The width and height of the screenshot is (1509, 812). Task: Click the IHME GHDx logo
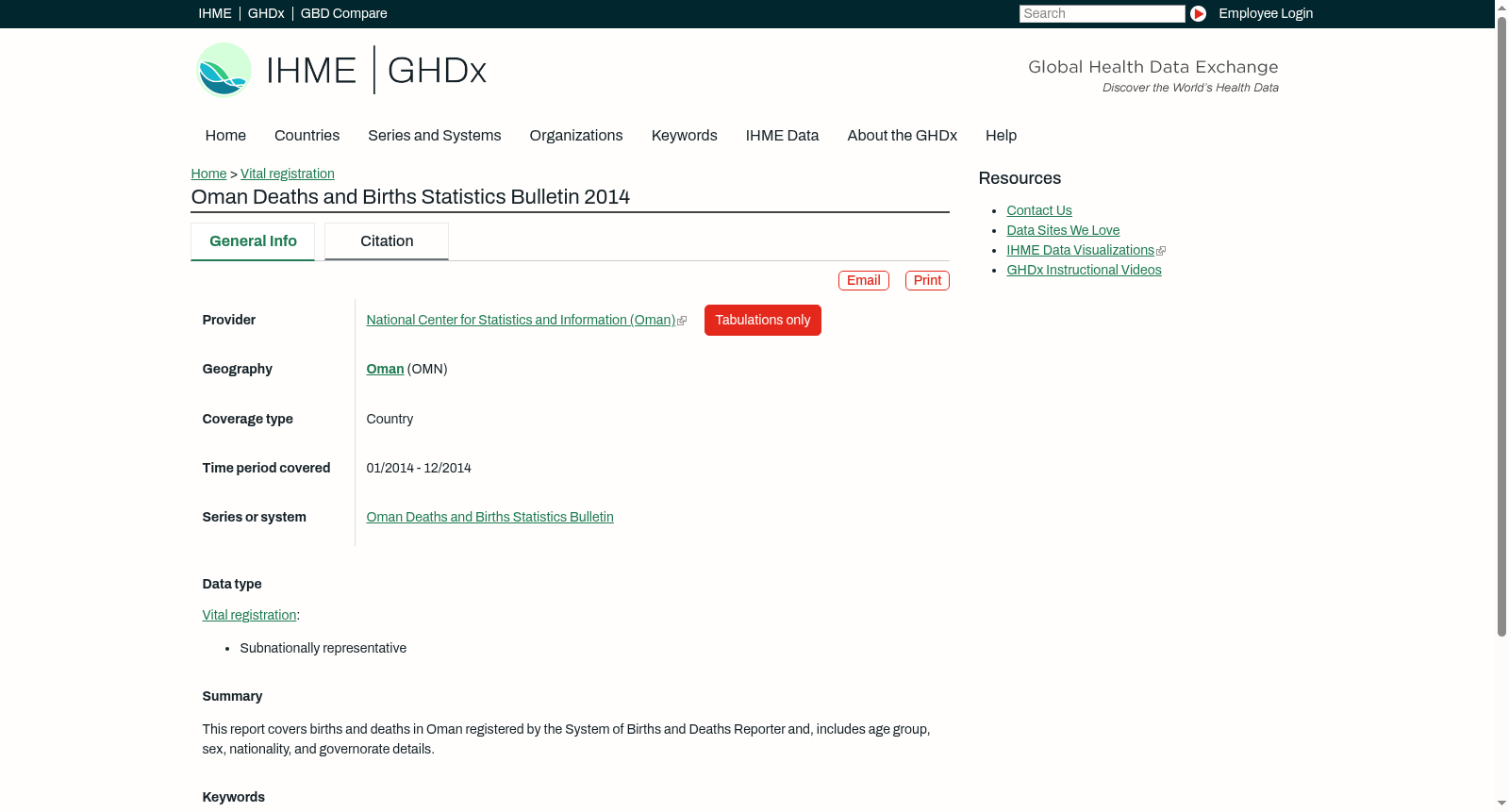click(x=340, y=70)
